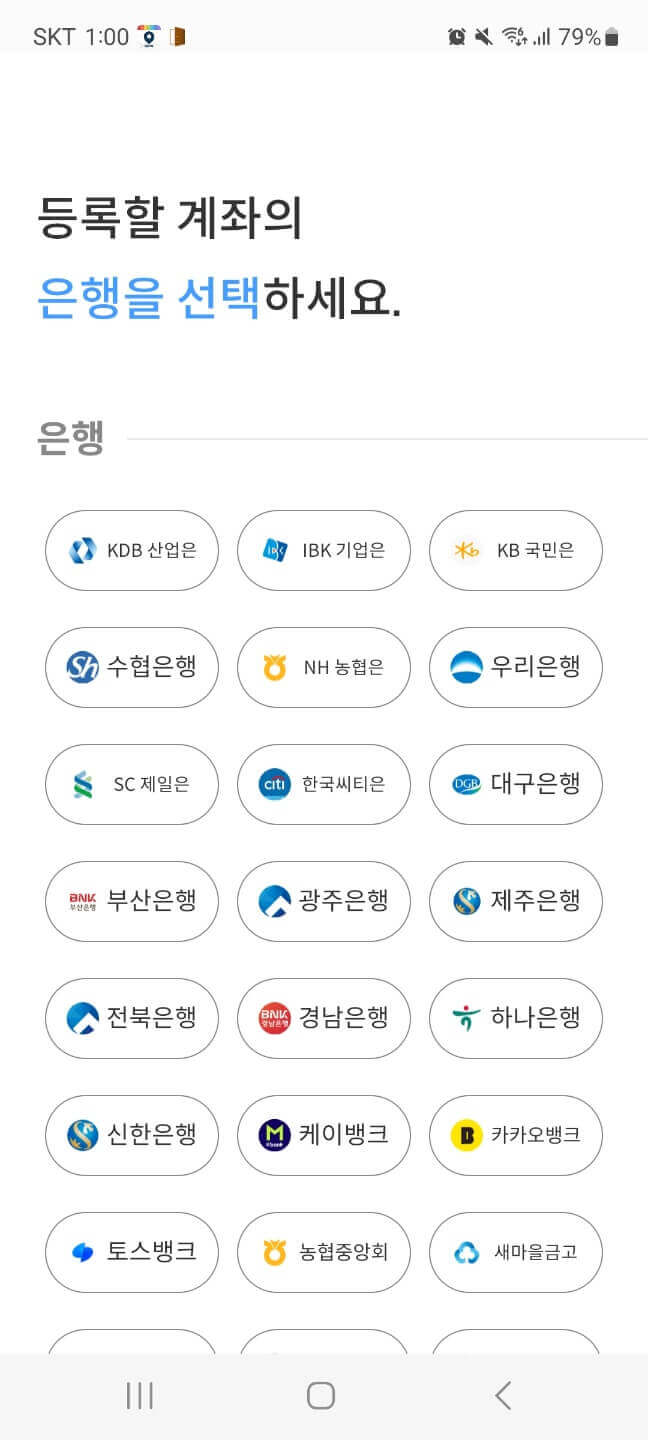The image size is (648, 1440).
Task: Tap the 신한은행 bank button
Action: pos(132,1135)
